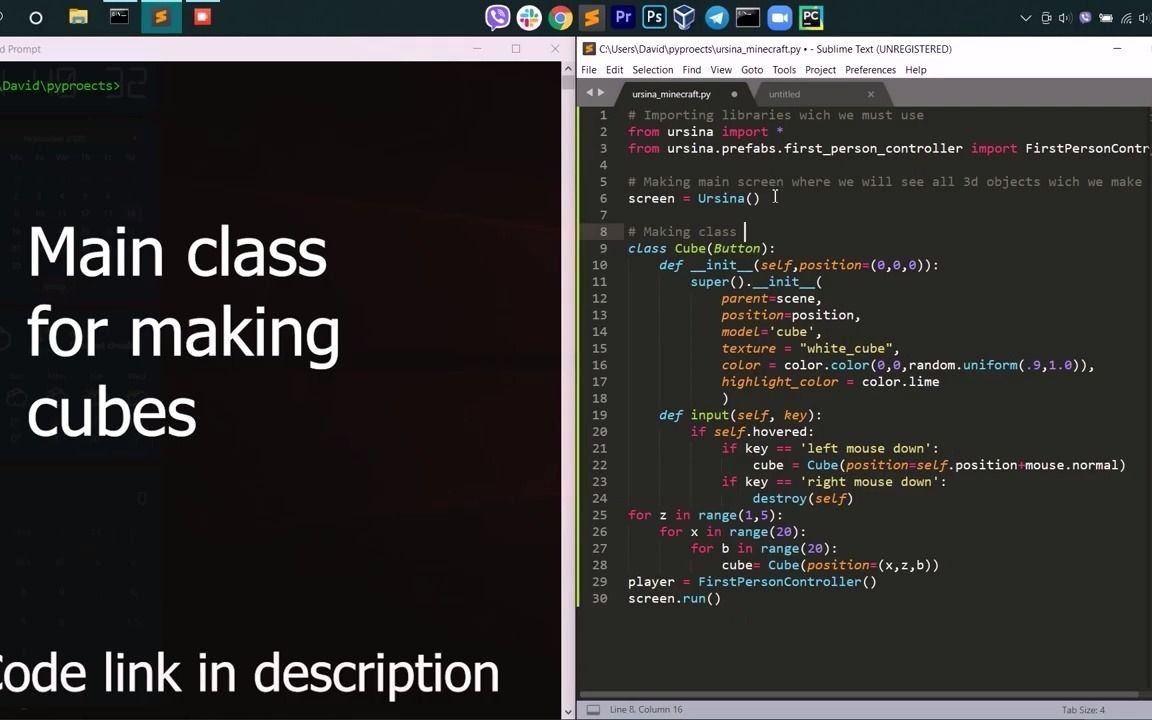Click the Command Prompt icon beside Telegram
The width and height of the screenshot is (1152, 720).
click(748, 18)
